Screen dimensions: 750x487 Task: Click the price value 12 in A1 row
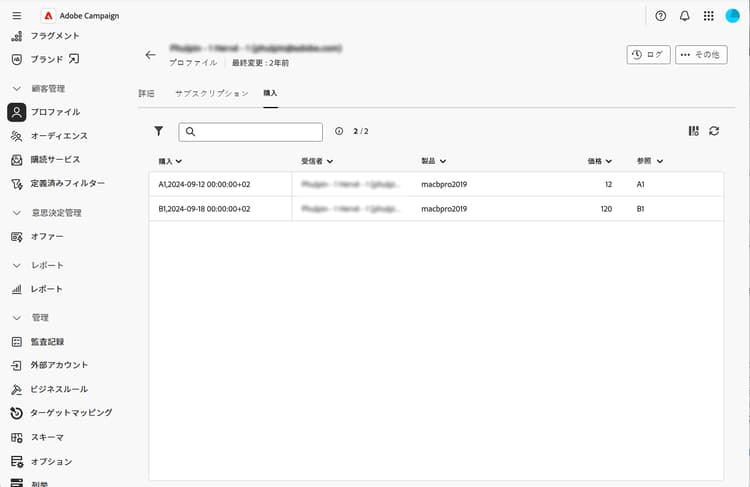(x=608, y=184)
